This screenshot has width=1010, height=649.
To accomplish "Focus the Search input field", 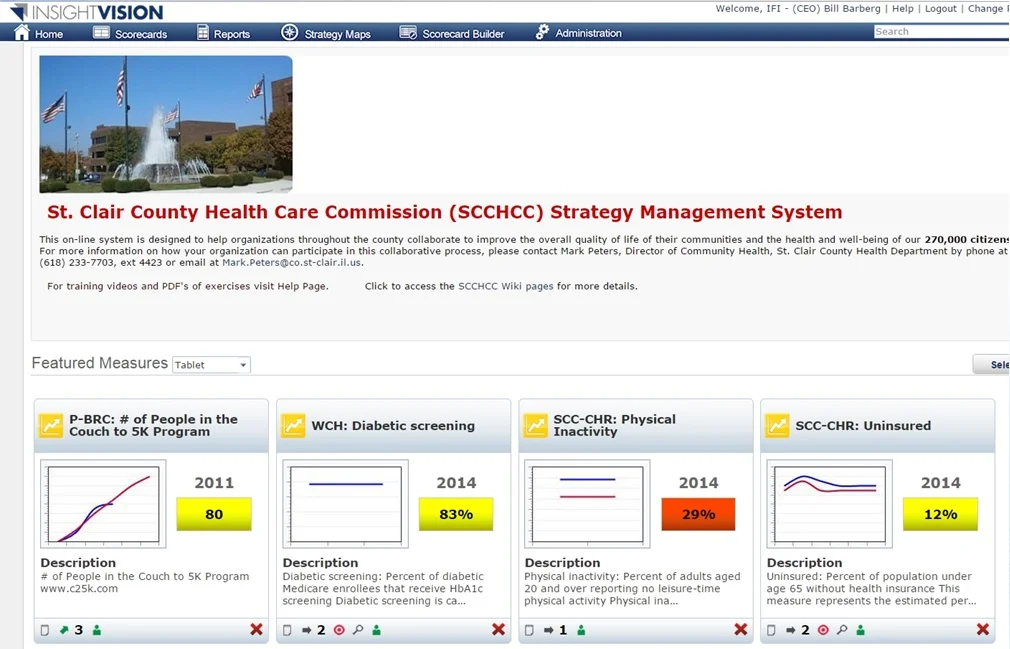I will tap(941, 32).
